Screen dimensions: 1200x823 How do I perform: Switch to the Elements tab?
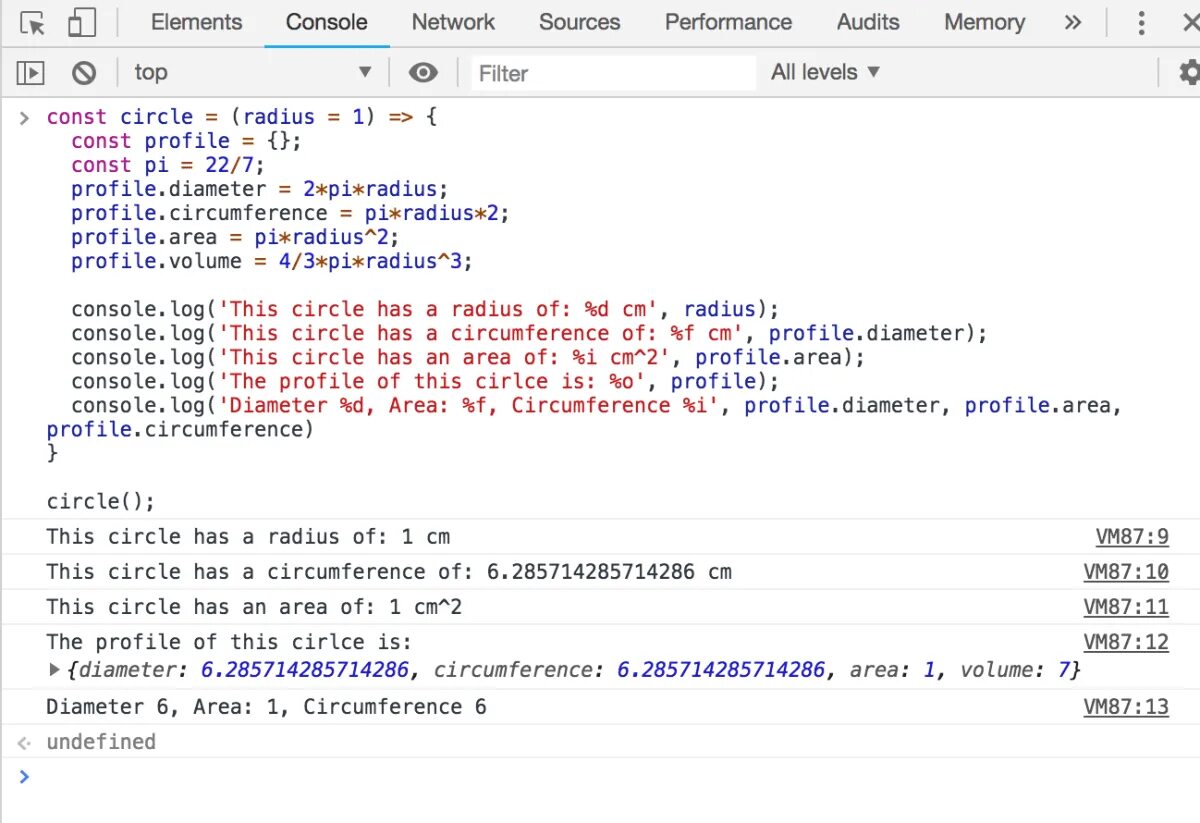point(196,22)
